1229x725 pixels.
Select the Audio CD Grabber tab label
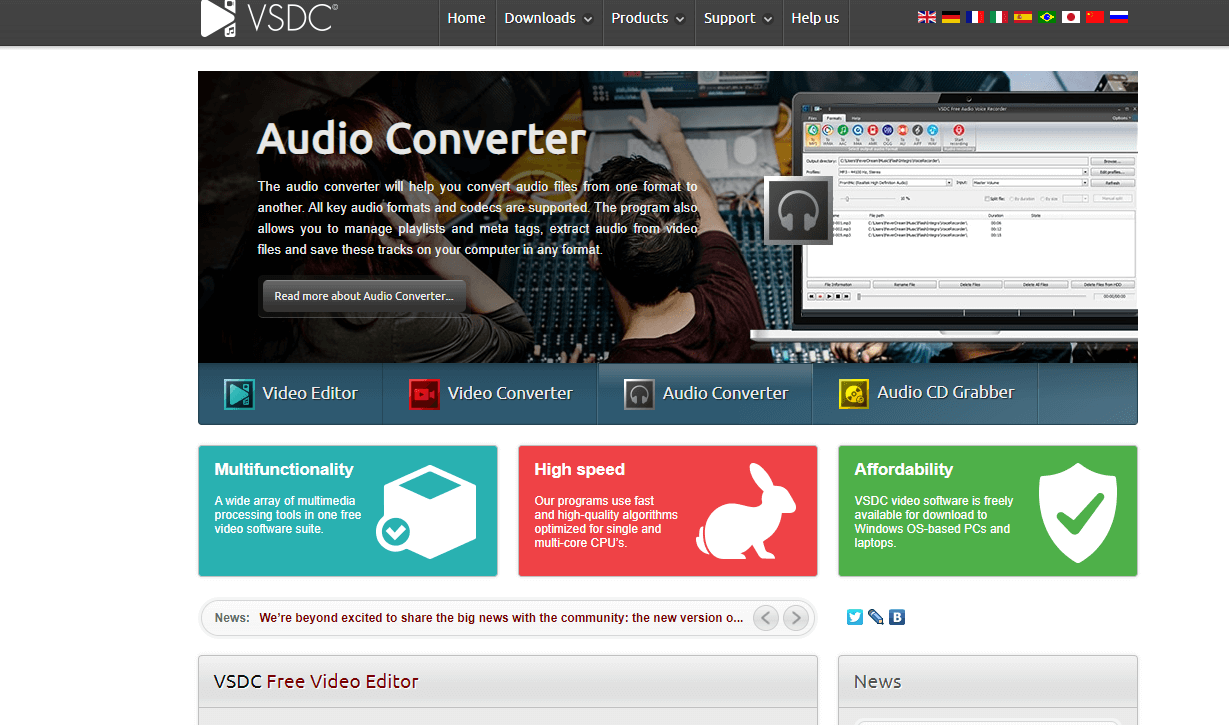pyautogui.click(x=946, y=392)
